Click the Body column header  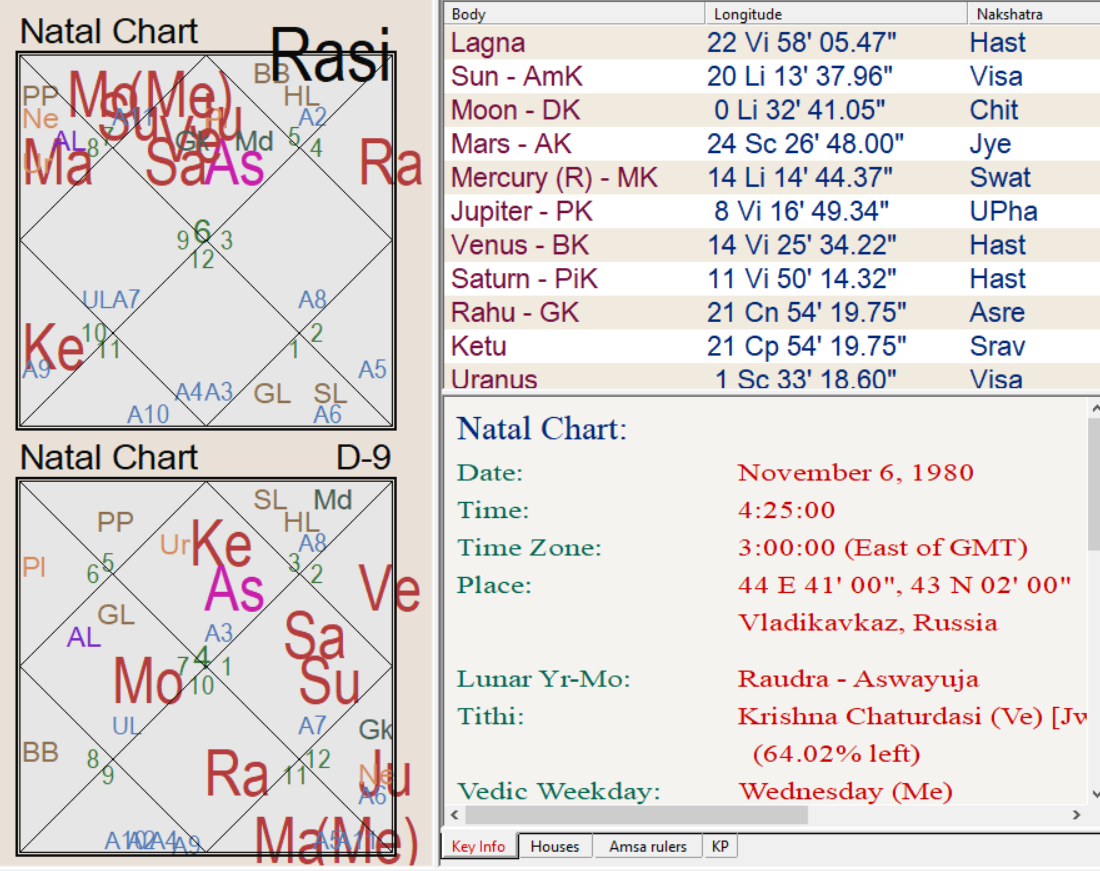[575, 13]
